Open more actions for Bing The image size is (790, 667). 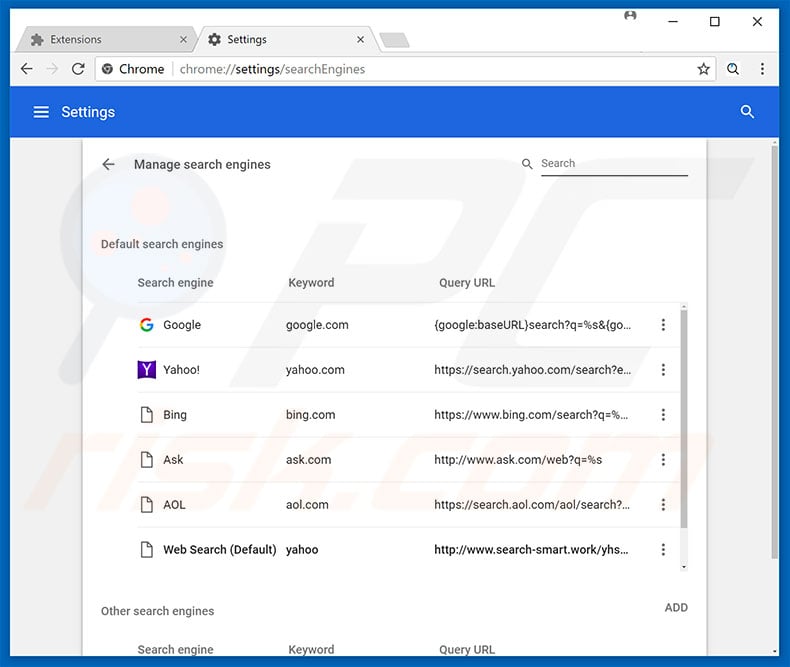(663, 415)
